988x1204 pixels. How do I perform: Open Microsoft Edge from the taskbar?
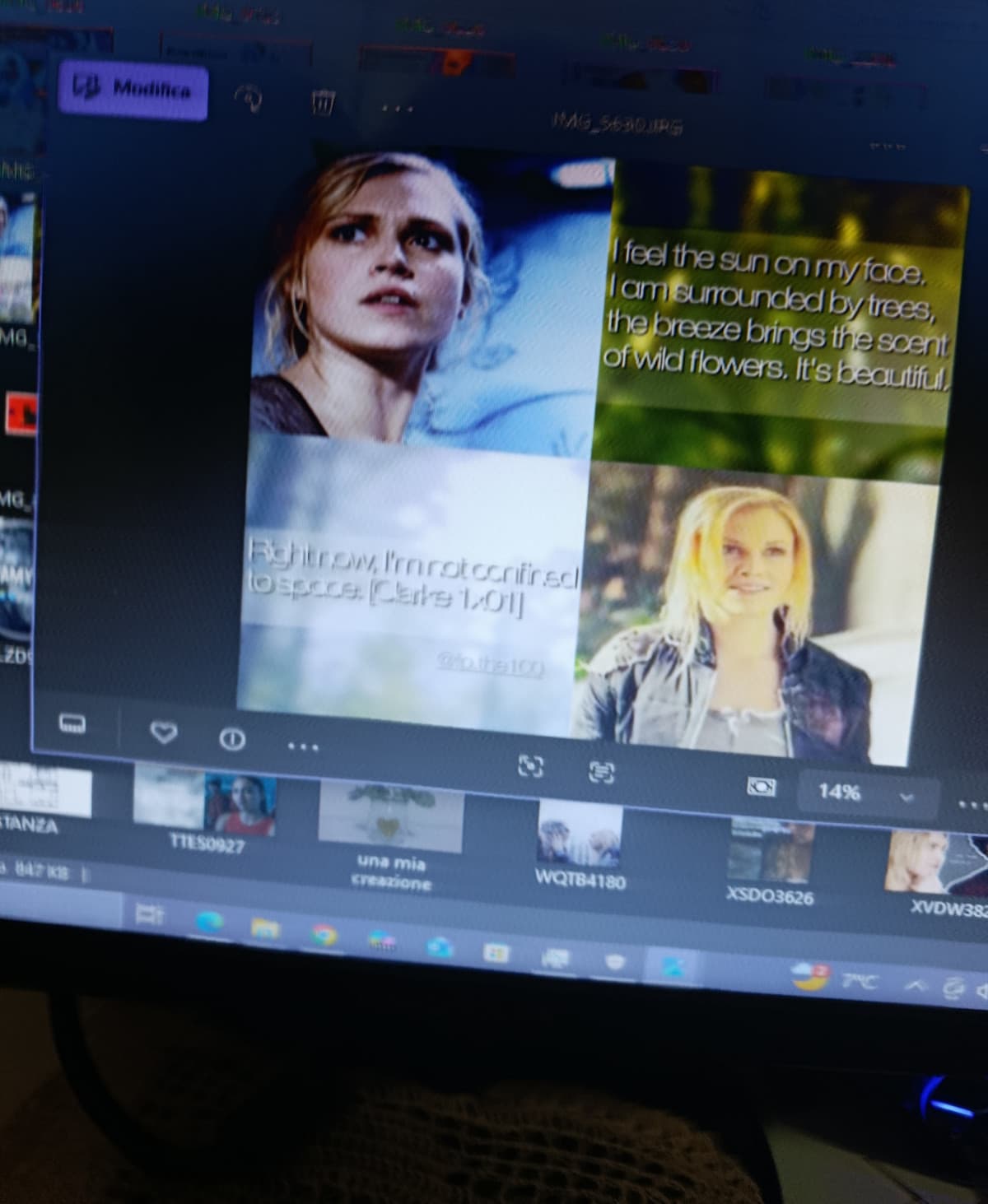[x=210, y=921]
